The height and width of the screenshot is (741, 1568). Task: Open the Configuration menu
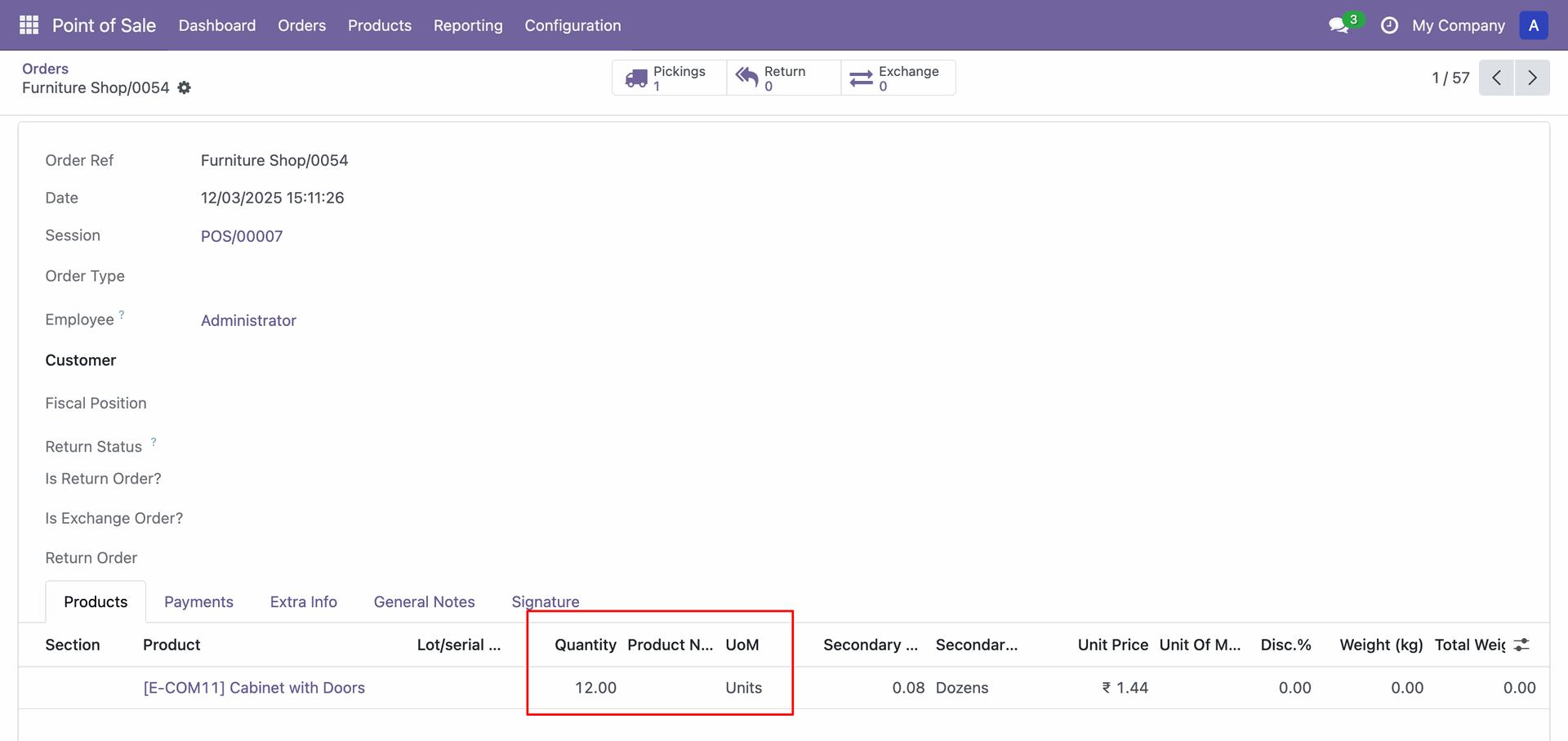point(572,25)
